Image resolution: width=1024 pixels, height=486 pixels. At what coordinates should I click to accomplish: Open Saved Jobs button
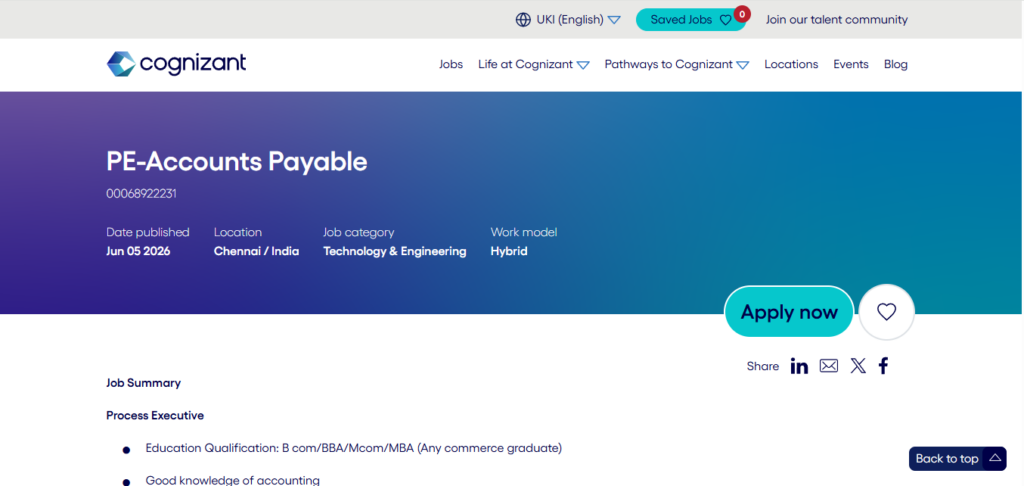pos(691,20)
